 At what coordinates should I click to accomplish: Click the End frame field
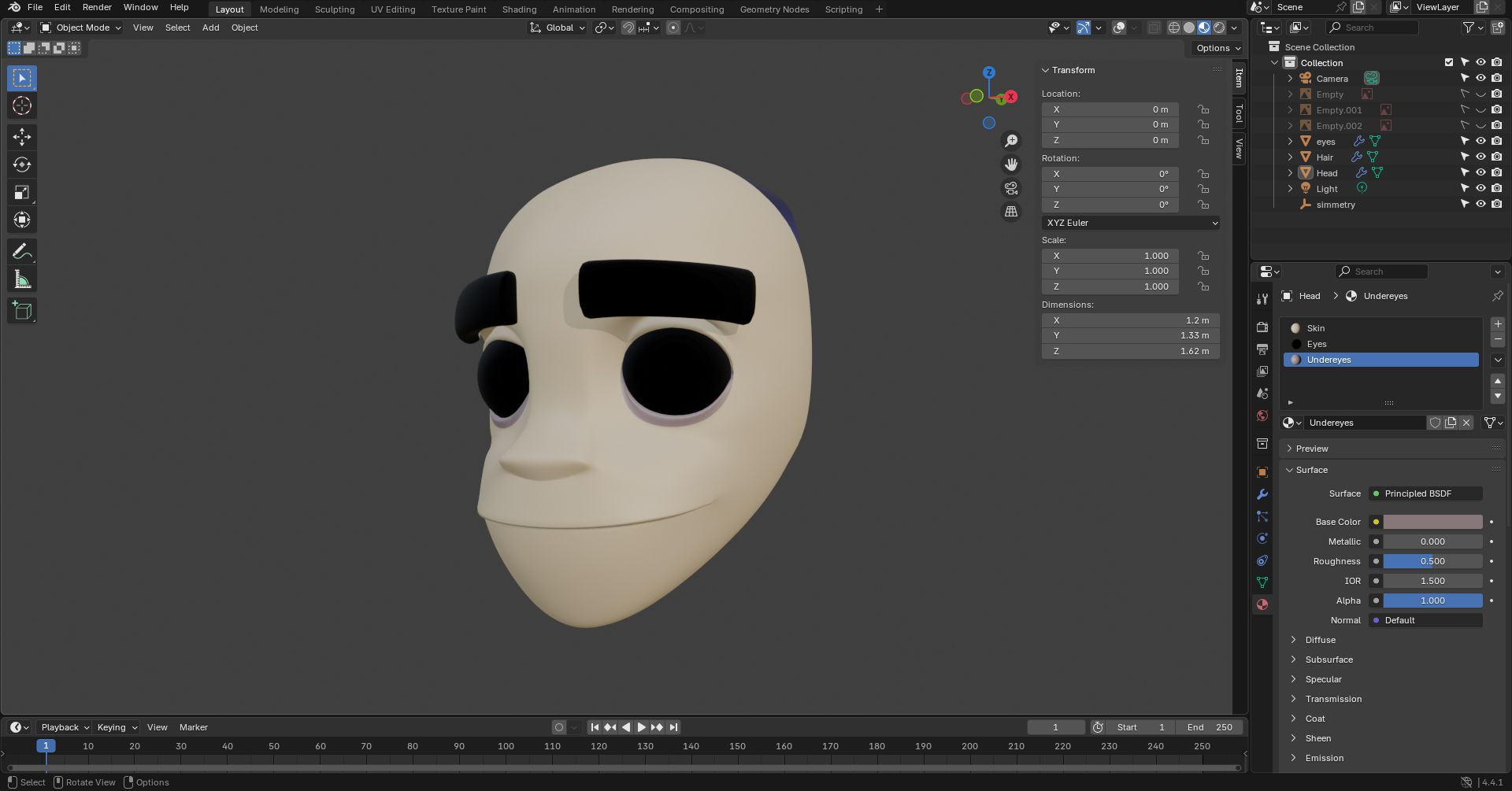[1210, 727]
